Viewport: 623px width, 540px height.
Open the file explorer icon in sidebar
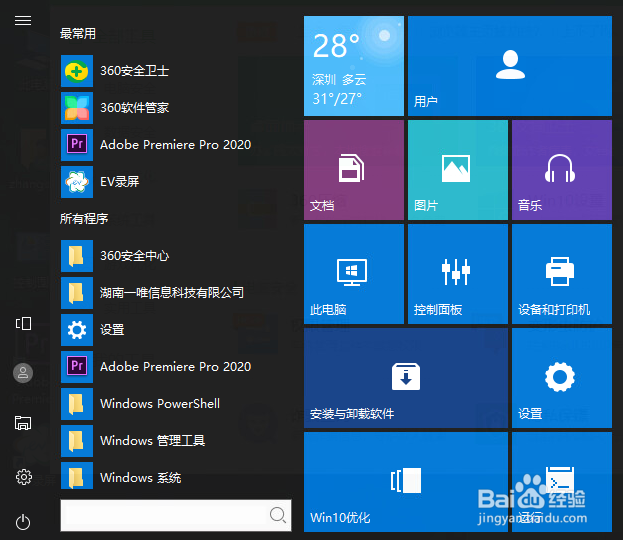[x=23, y=423]
